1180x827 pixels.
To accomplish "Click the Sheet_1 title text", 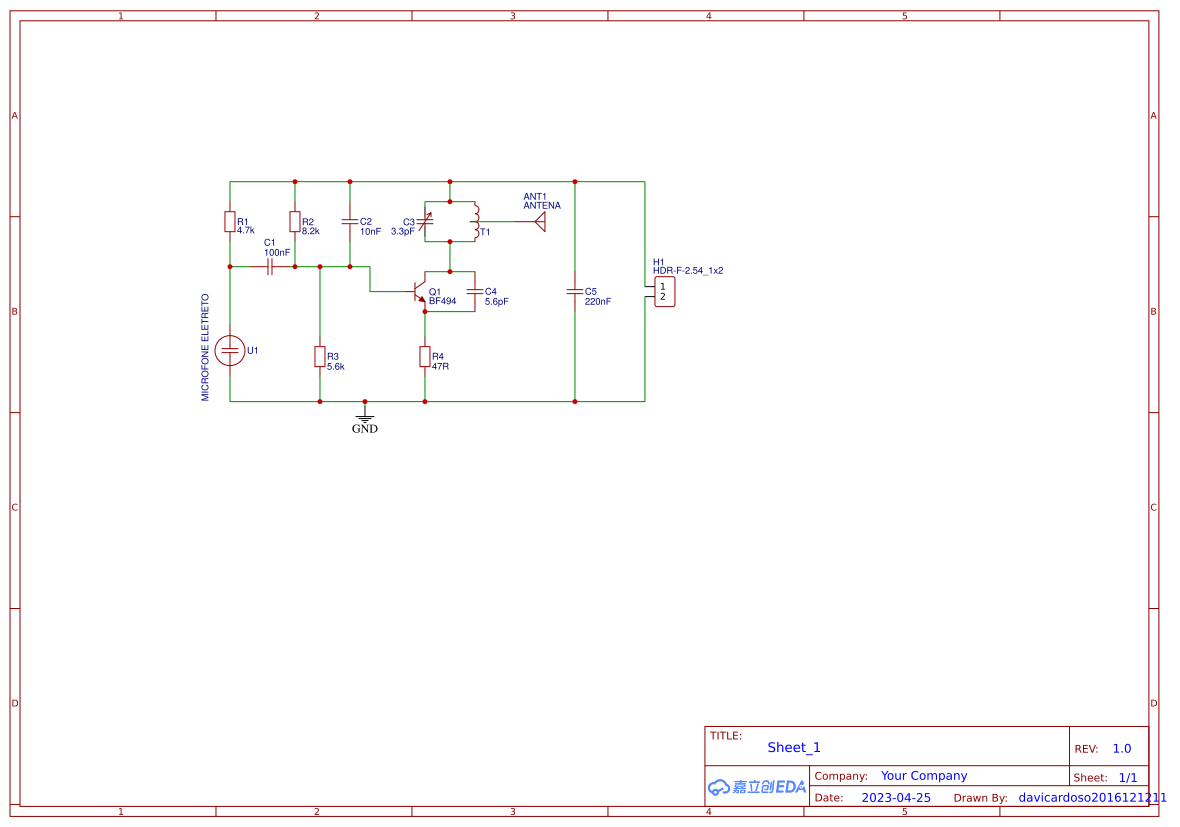I will pos(793,747).
